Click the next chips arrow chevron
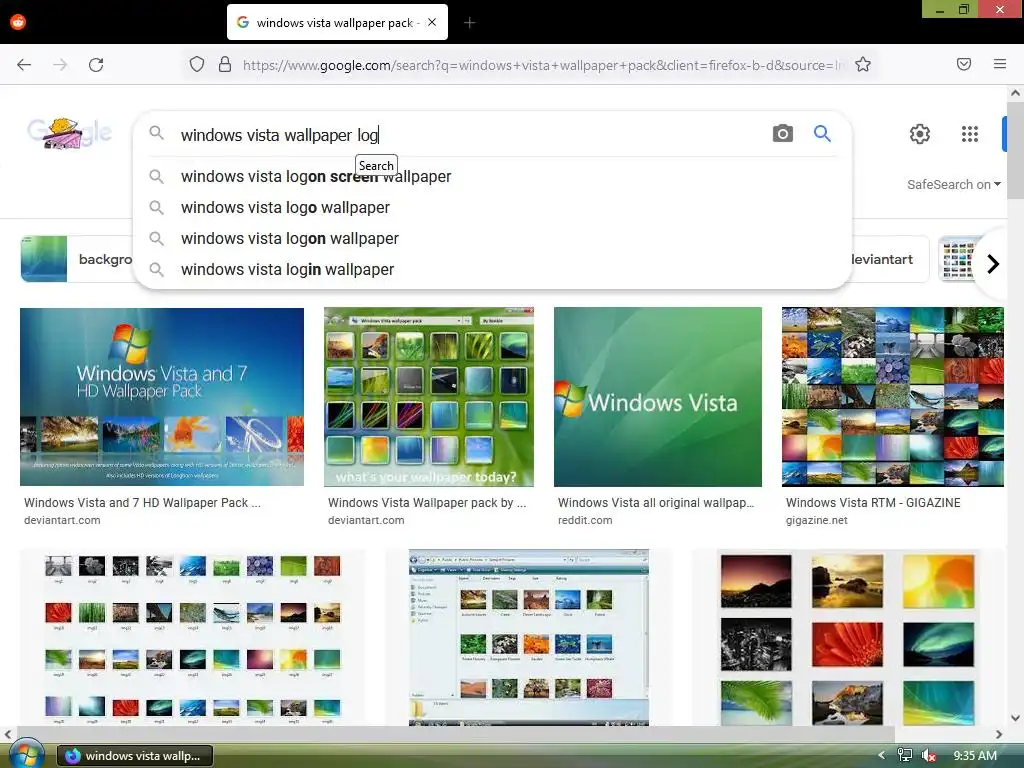Screen dimensions: 1024x768 pyautogui.click(x=993, y=264)
